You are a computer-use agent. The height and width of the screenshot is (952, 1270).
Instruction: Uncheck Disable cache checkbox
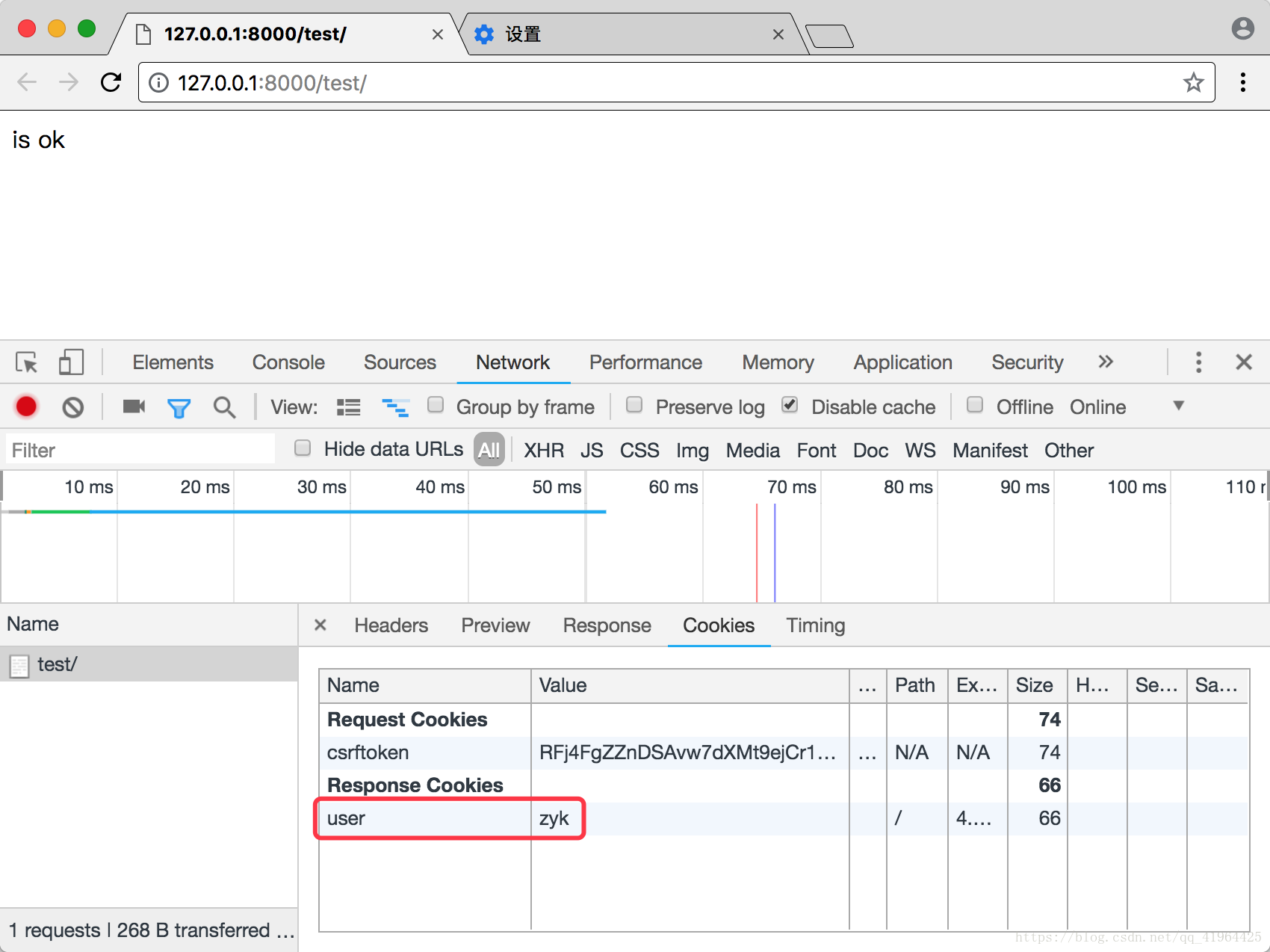(790, 404)
